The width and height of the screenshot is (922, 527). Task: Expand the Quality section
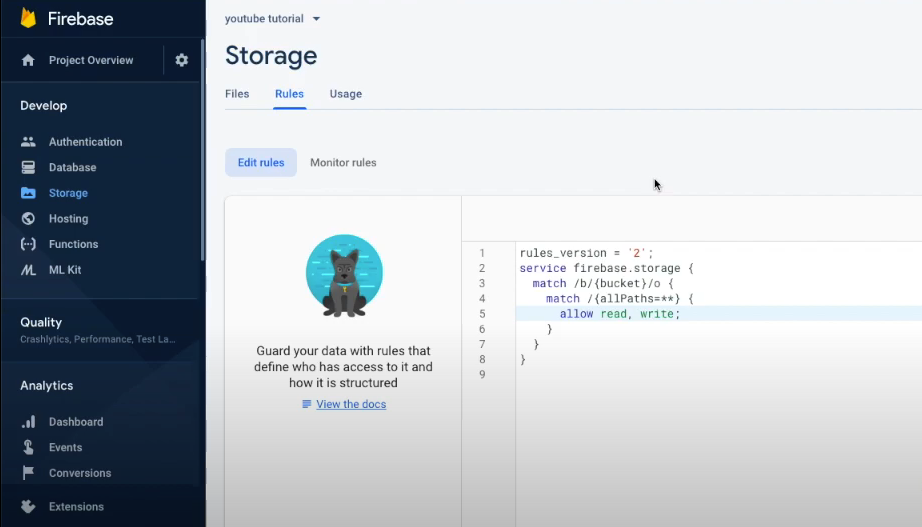98,330
